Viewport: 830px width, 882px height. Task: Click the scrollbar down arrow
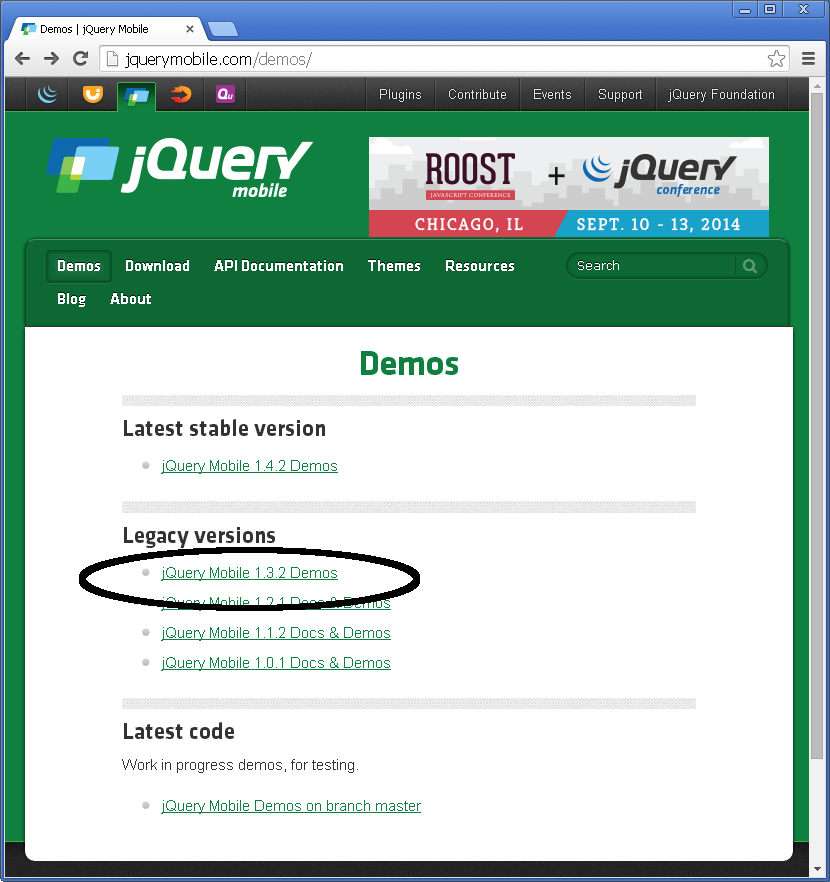(817, 868)
